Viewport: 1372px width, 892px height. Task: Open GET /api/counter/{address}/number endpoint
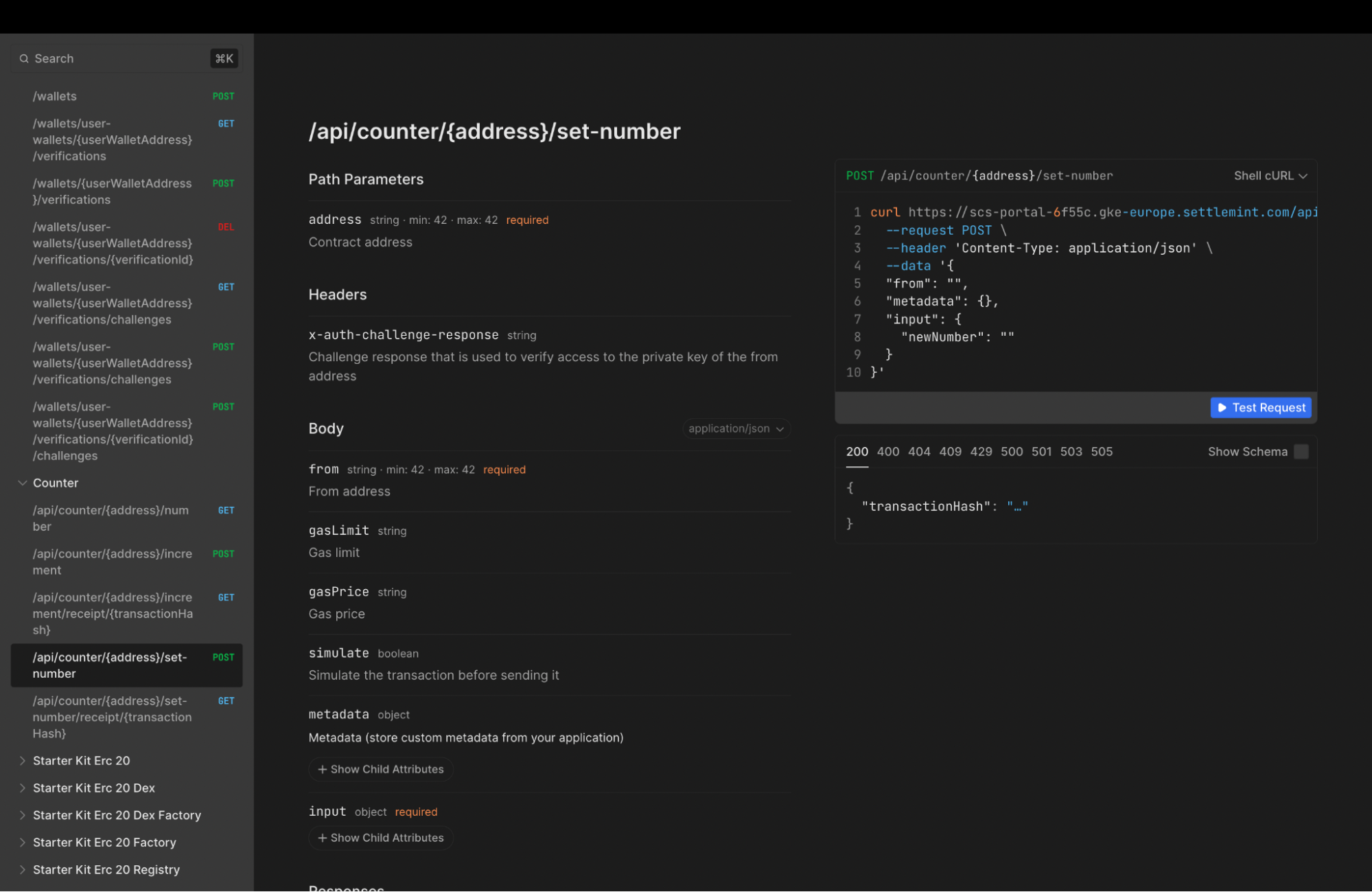pyautogui.click(x=127, y=518)
